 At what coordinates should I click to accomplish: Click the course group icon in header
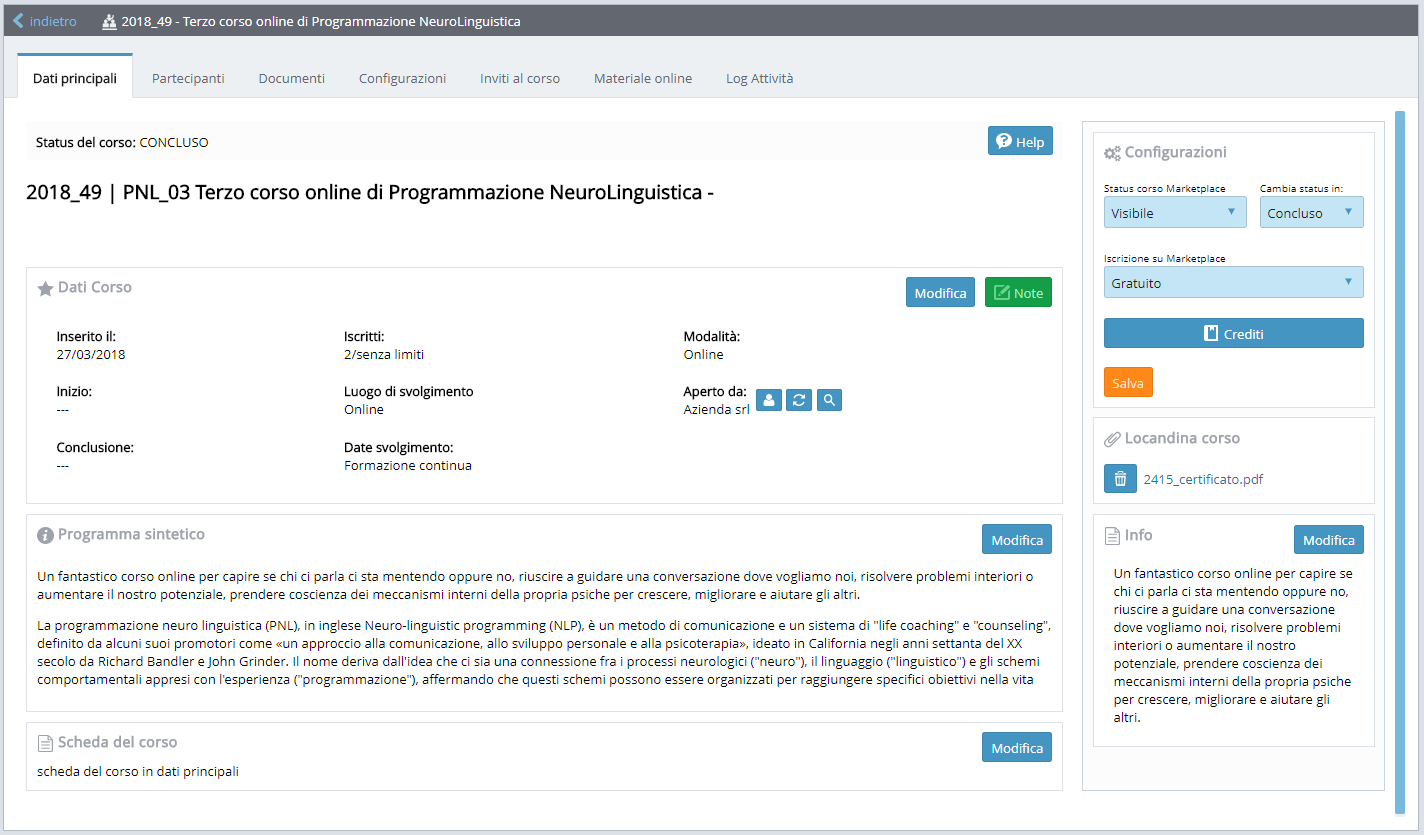[x=110, y=21]
